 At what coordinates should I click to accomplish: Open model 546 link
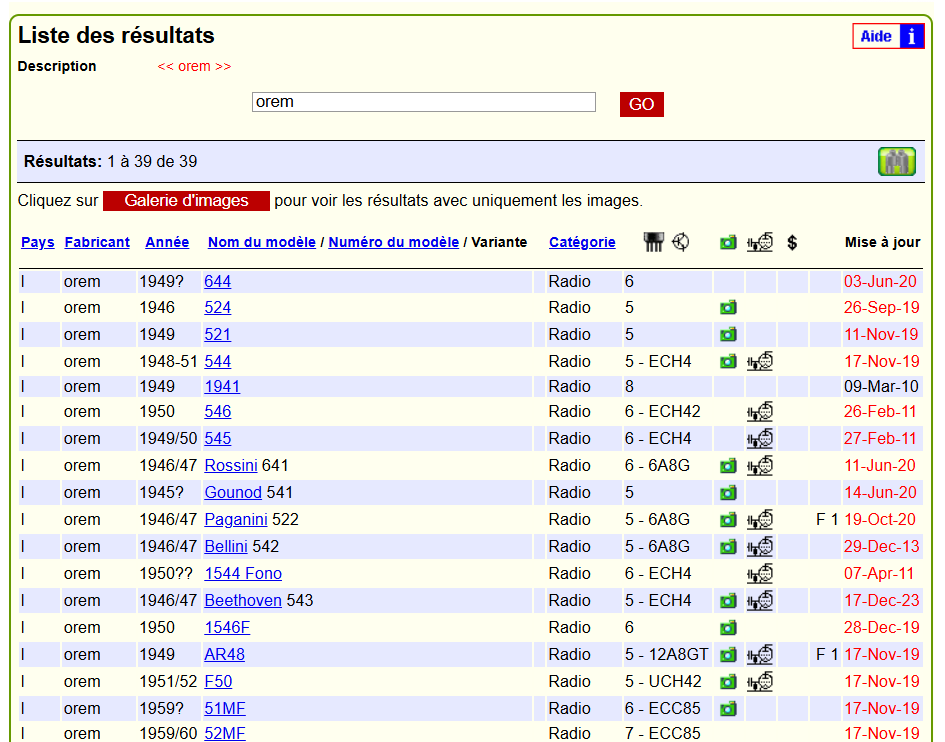tap(218, 412)
